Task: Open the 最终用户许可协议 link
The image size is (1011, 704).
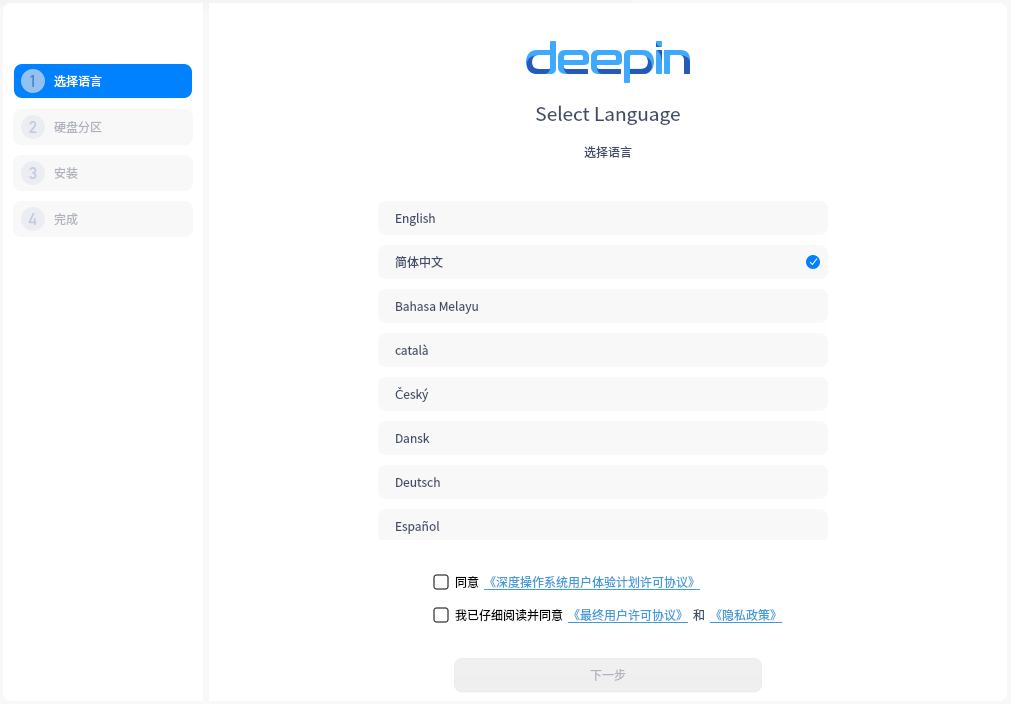Action: coord(628,615)
